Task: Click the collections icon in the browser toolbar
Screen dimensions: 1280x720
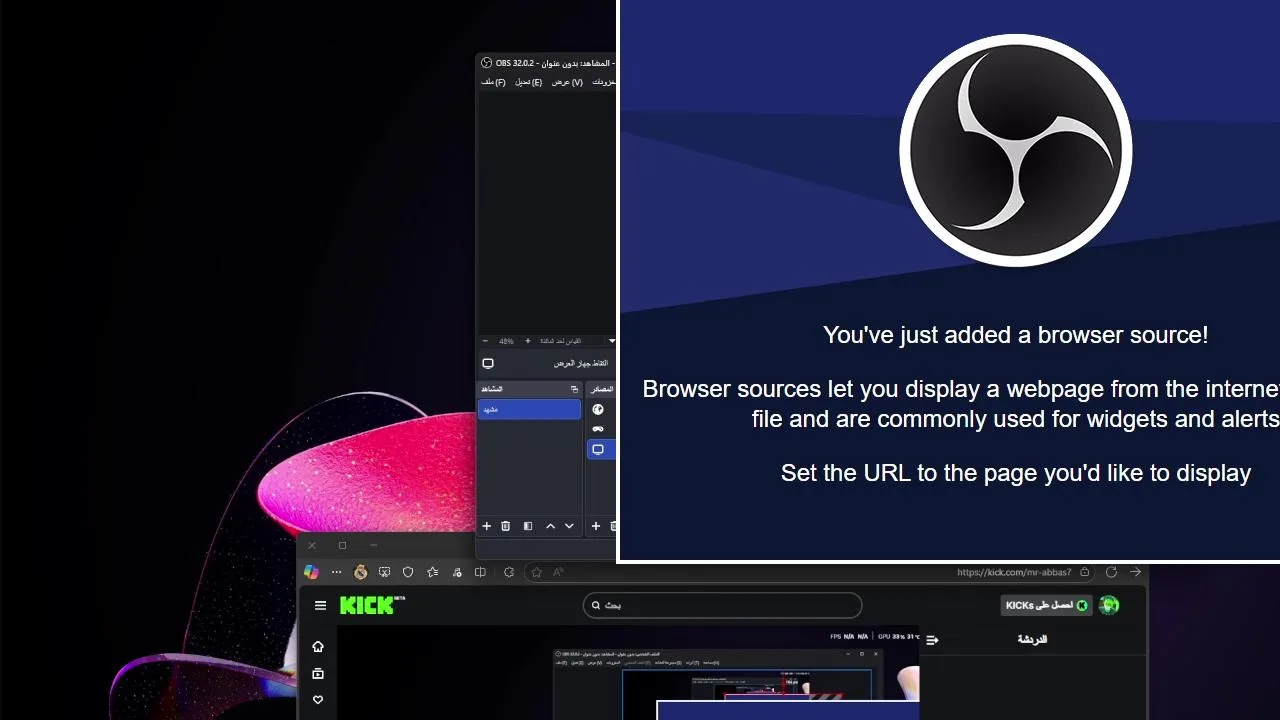Action: 457,572
